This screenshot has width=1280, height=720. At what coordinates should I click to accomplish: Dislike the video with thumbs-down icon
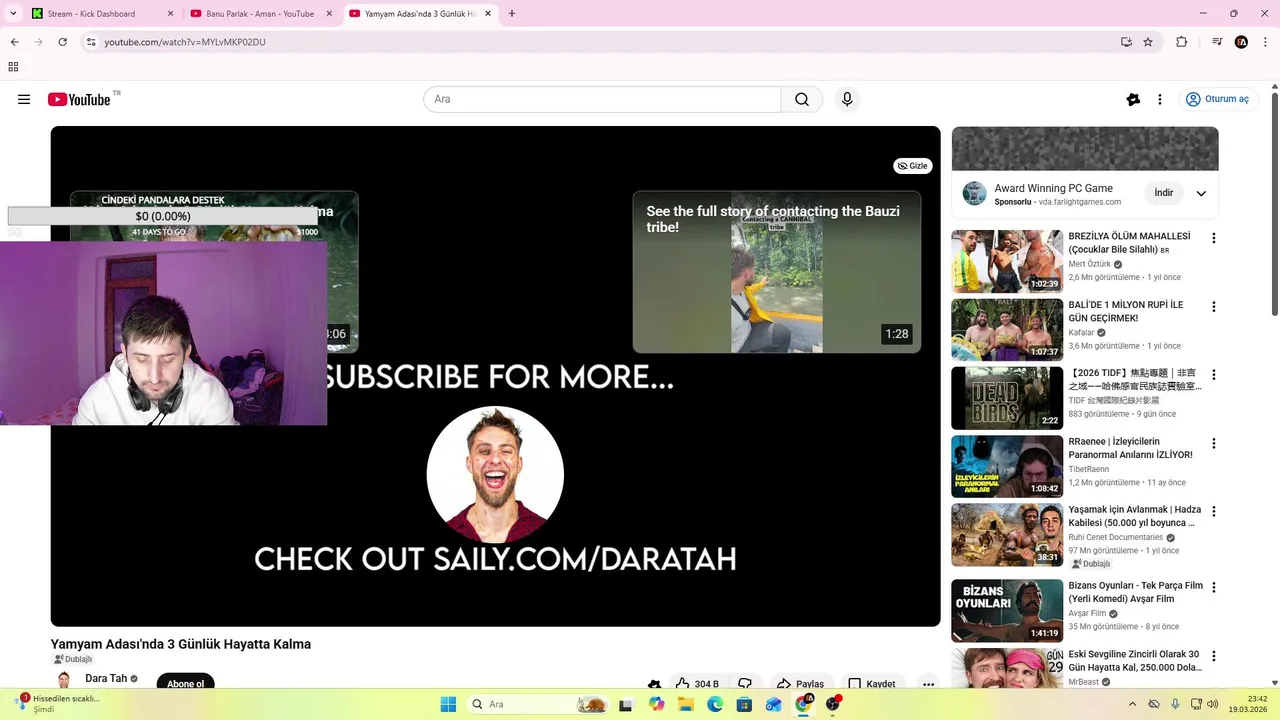coord(745,684)
